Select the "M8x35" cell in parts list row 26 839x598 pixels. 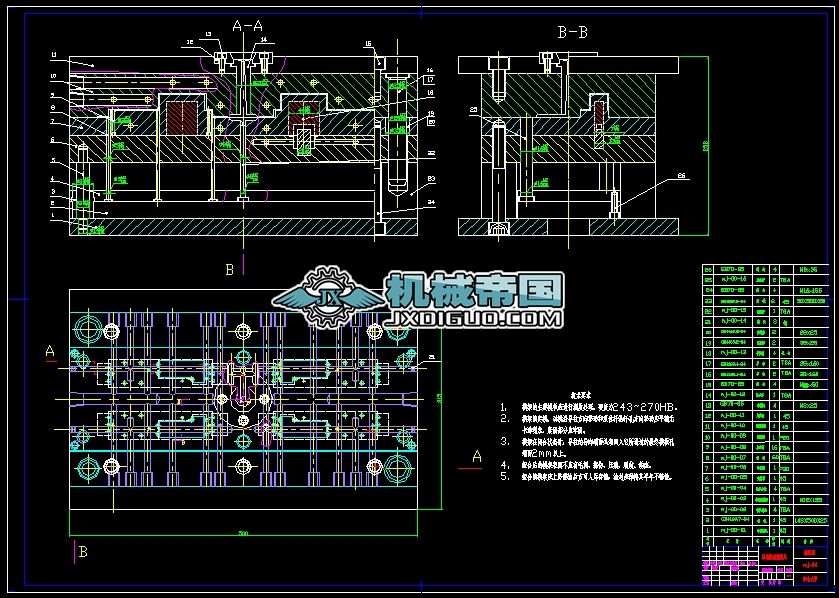[810, 270]
